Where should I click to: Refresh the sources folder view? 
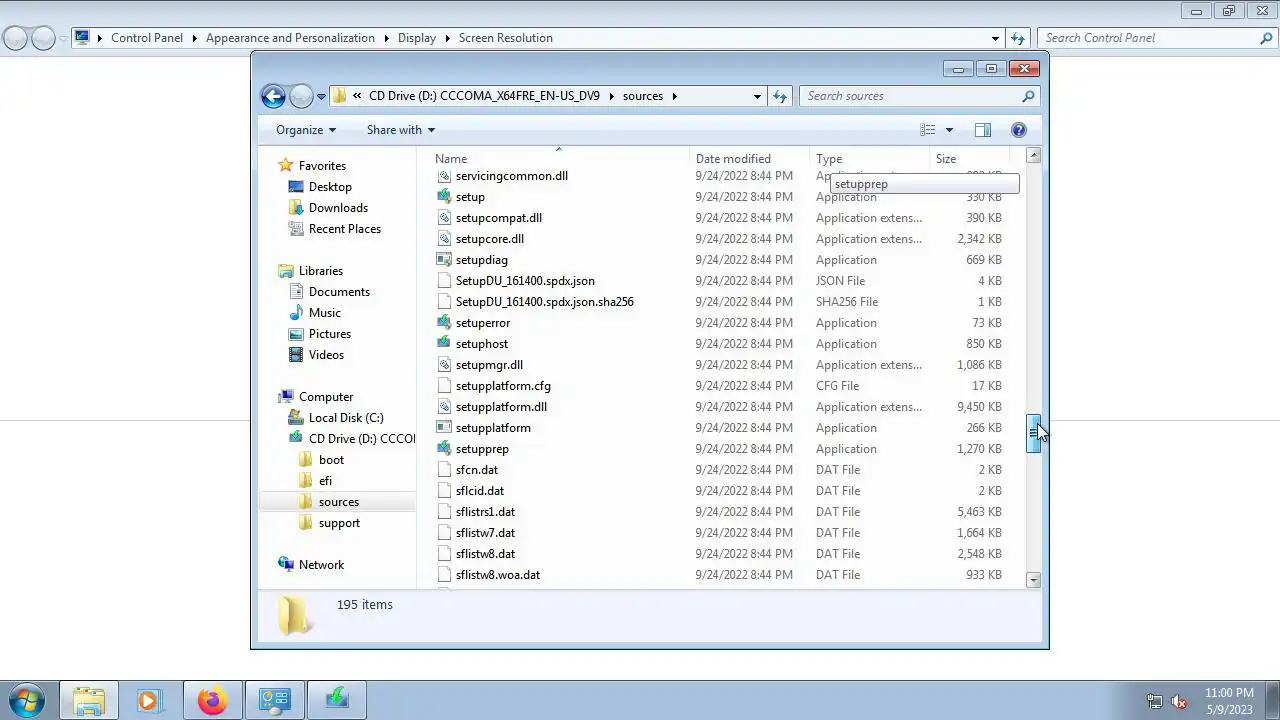[x=780, y=96]
